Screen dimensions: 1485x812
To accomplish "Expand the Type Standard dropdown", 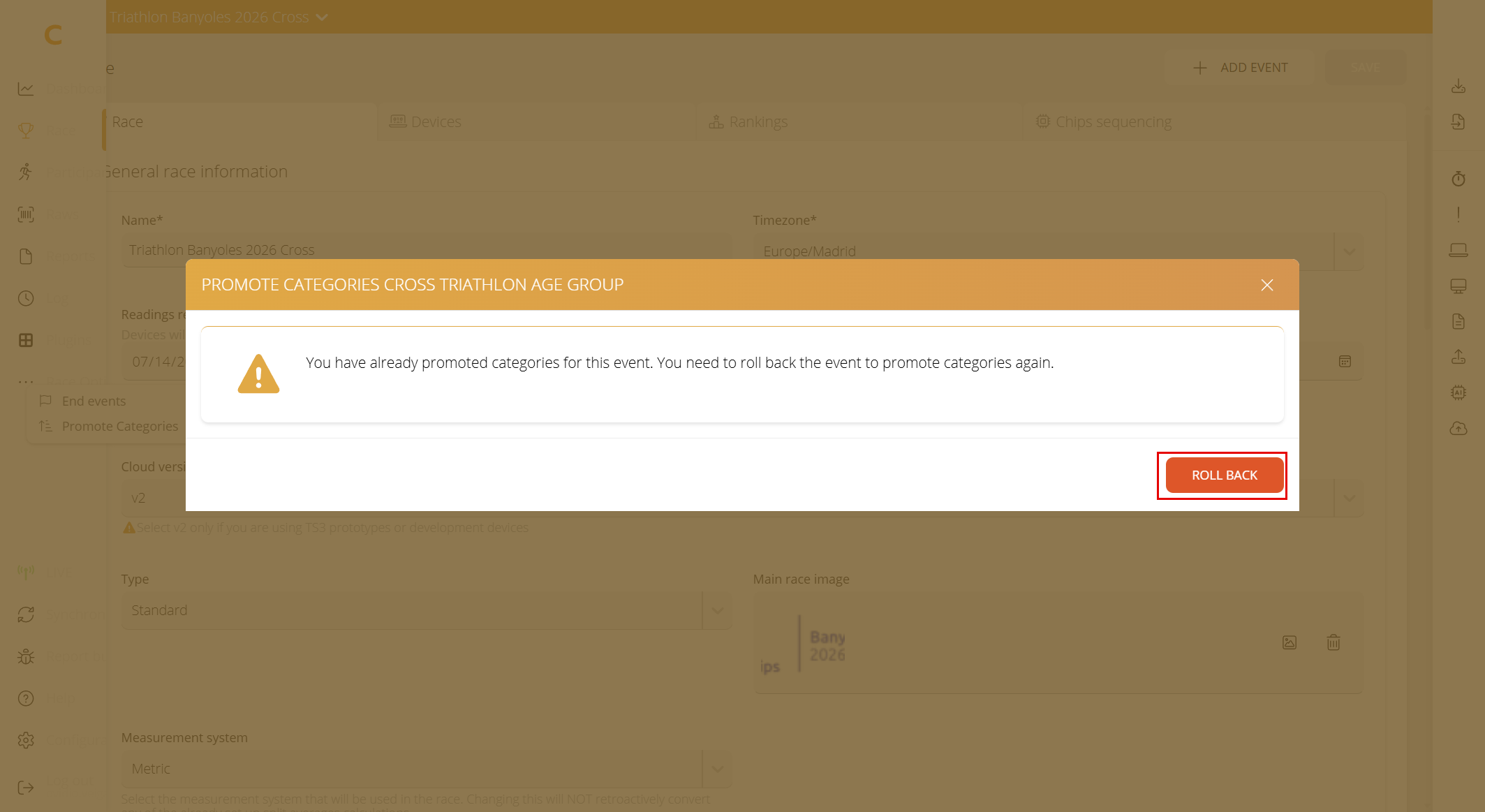I will [x=717, y=610].
